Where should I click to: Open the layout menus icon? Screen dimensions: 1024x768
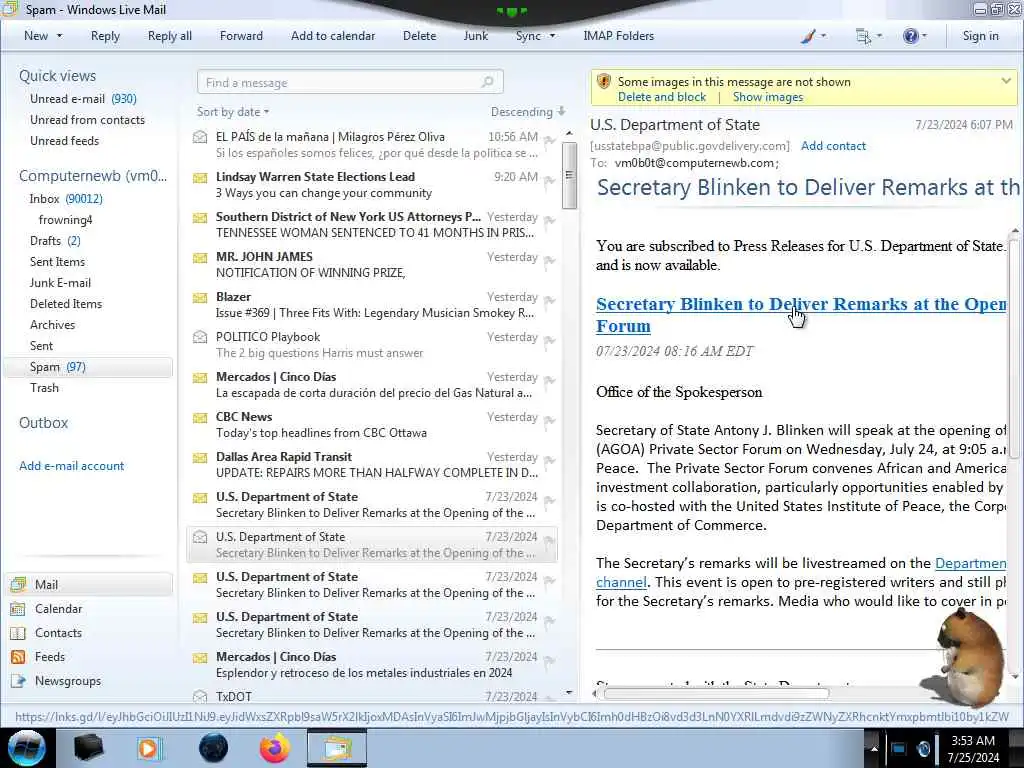point(863,37)
